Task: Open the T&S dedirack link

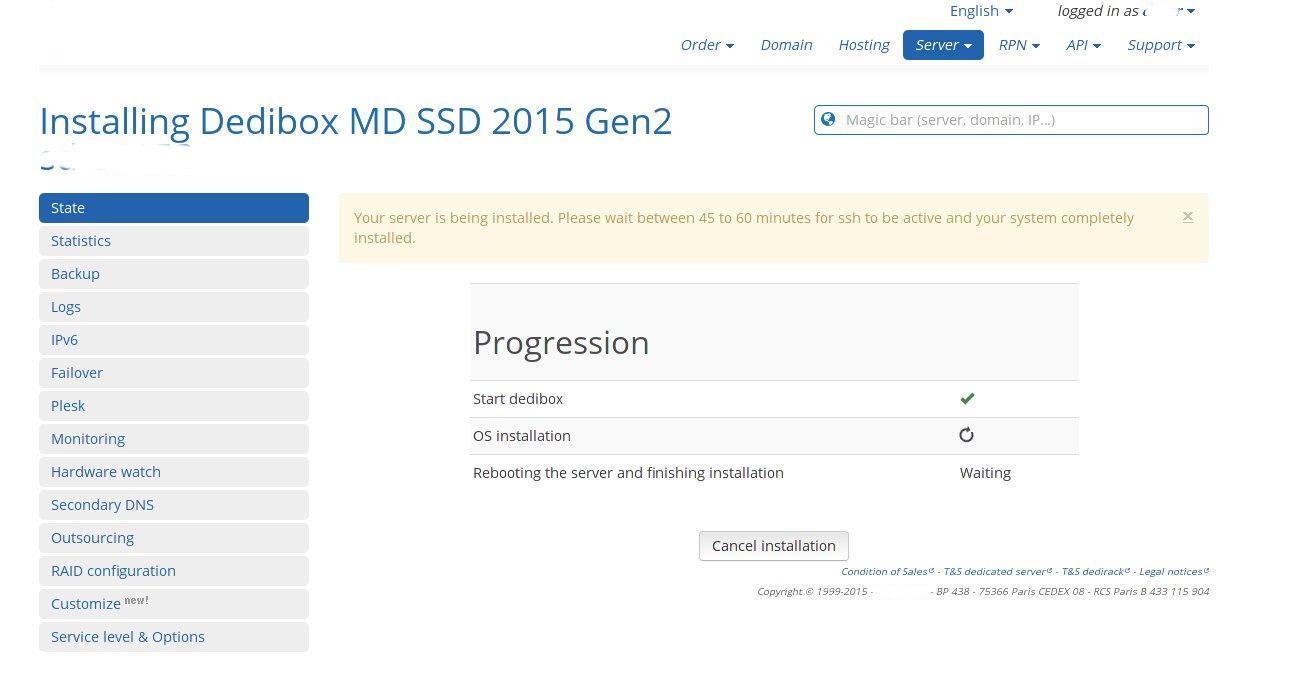Action: [1095, 572]
